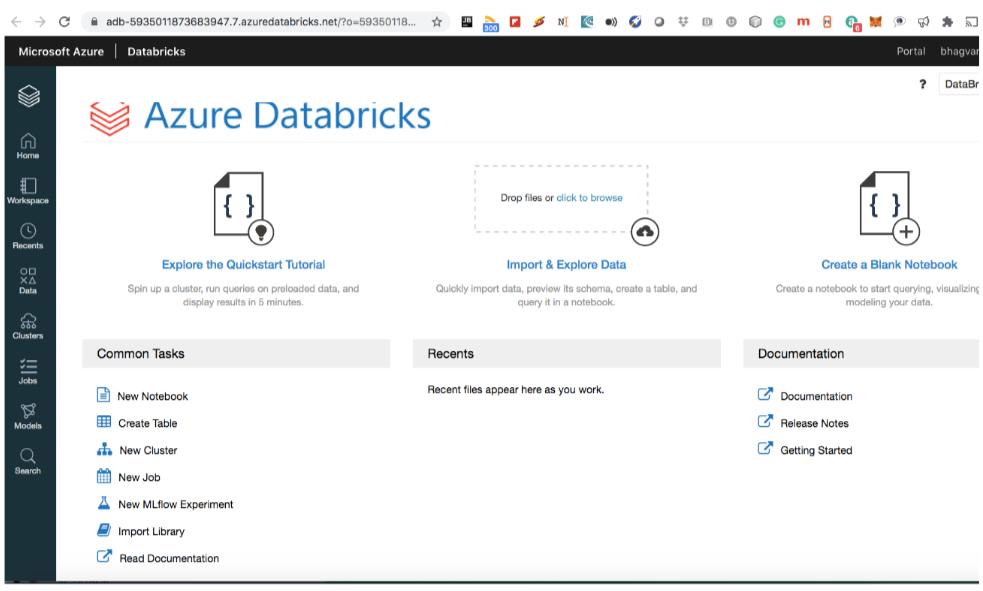Click the 'click to browse' link

pos(589,197)
